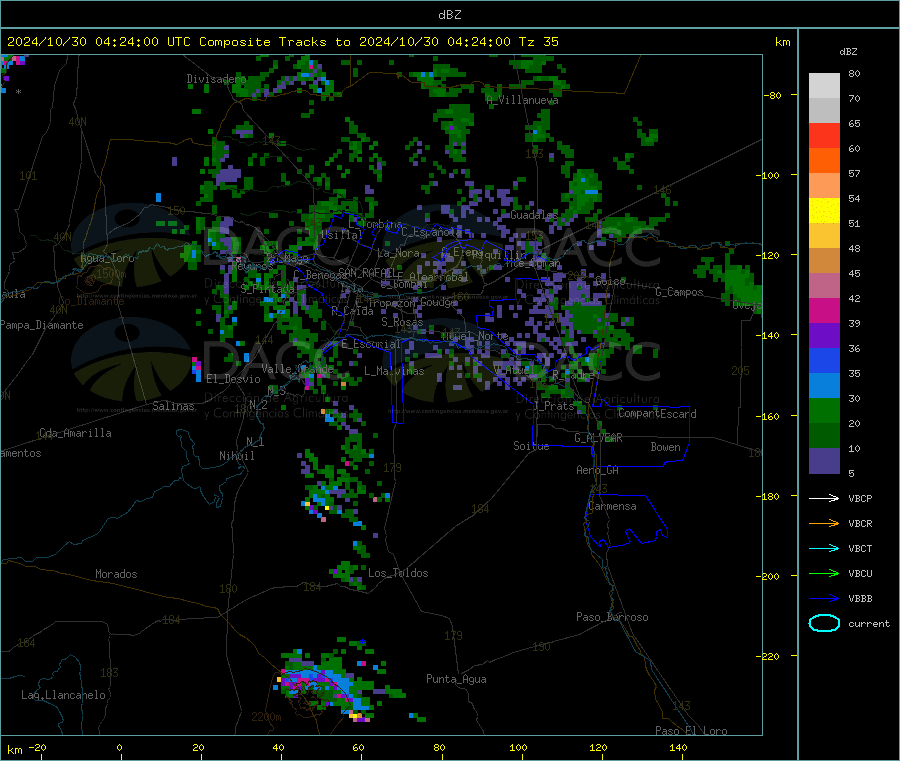Image resolution: width=900 pixels, height=761 pixels.
Task: Select the slate 5-10 dBZ swatch
Action: [x=824, y=461]
